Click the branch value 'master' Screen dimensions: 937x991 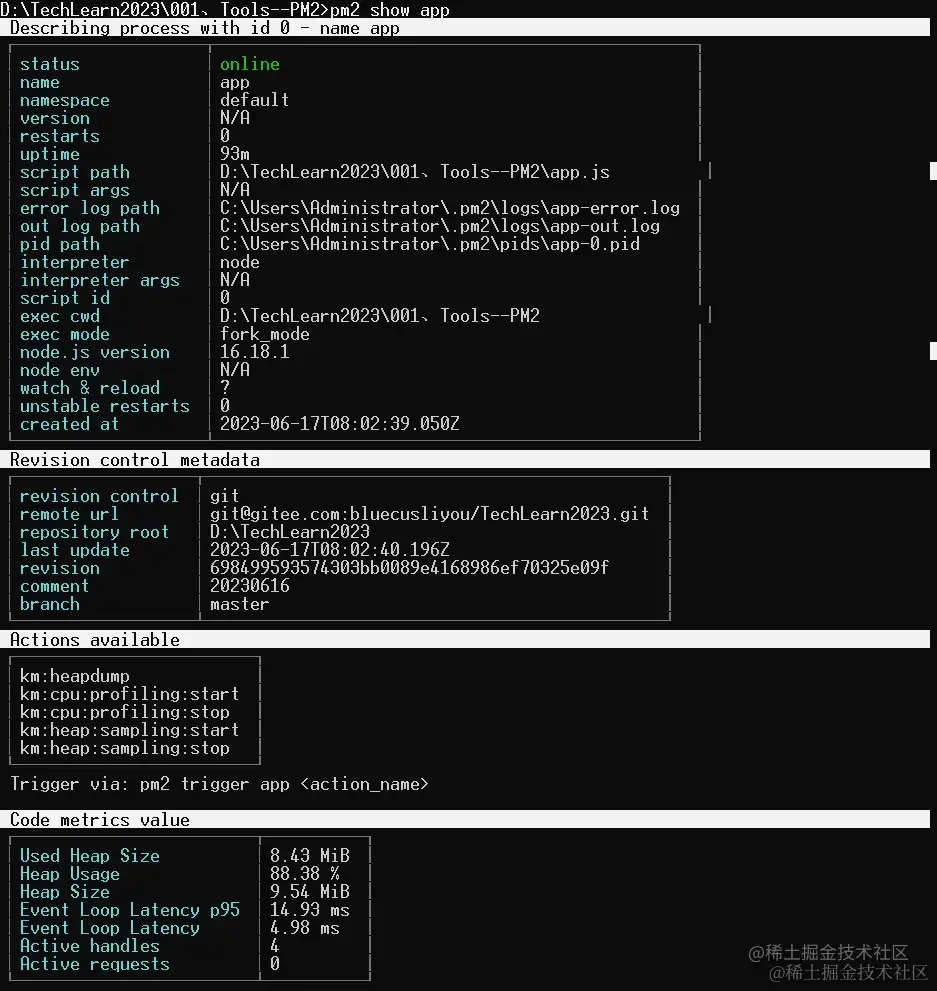click(x=239, y=604)
